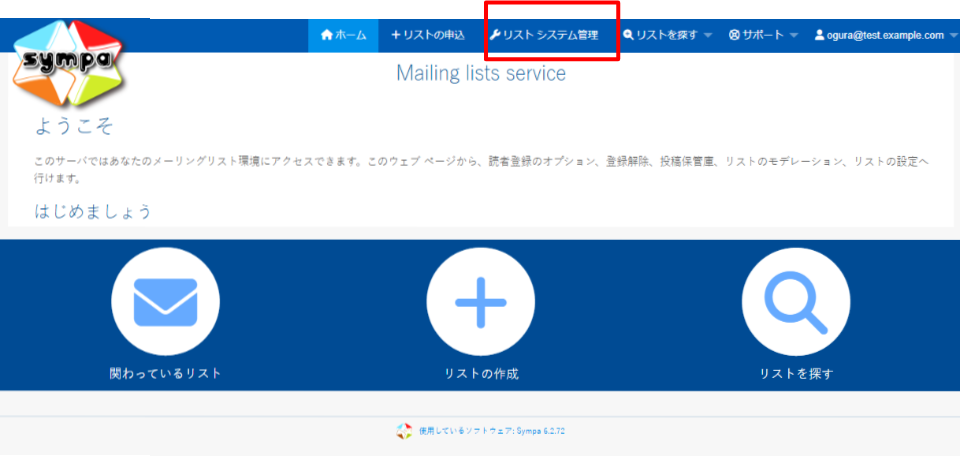
Task: Expand the サポート dropdown menu
Action: coord(763,36)
